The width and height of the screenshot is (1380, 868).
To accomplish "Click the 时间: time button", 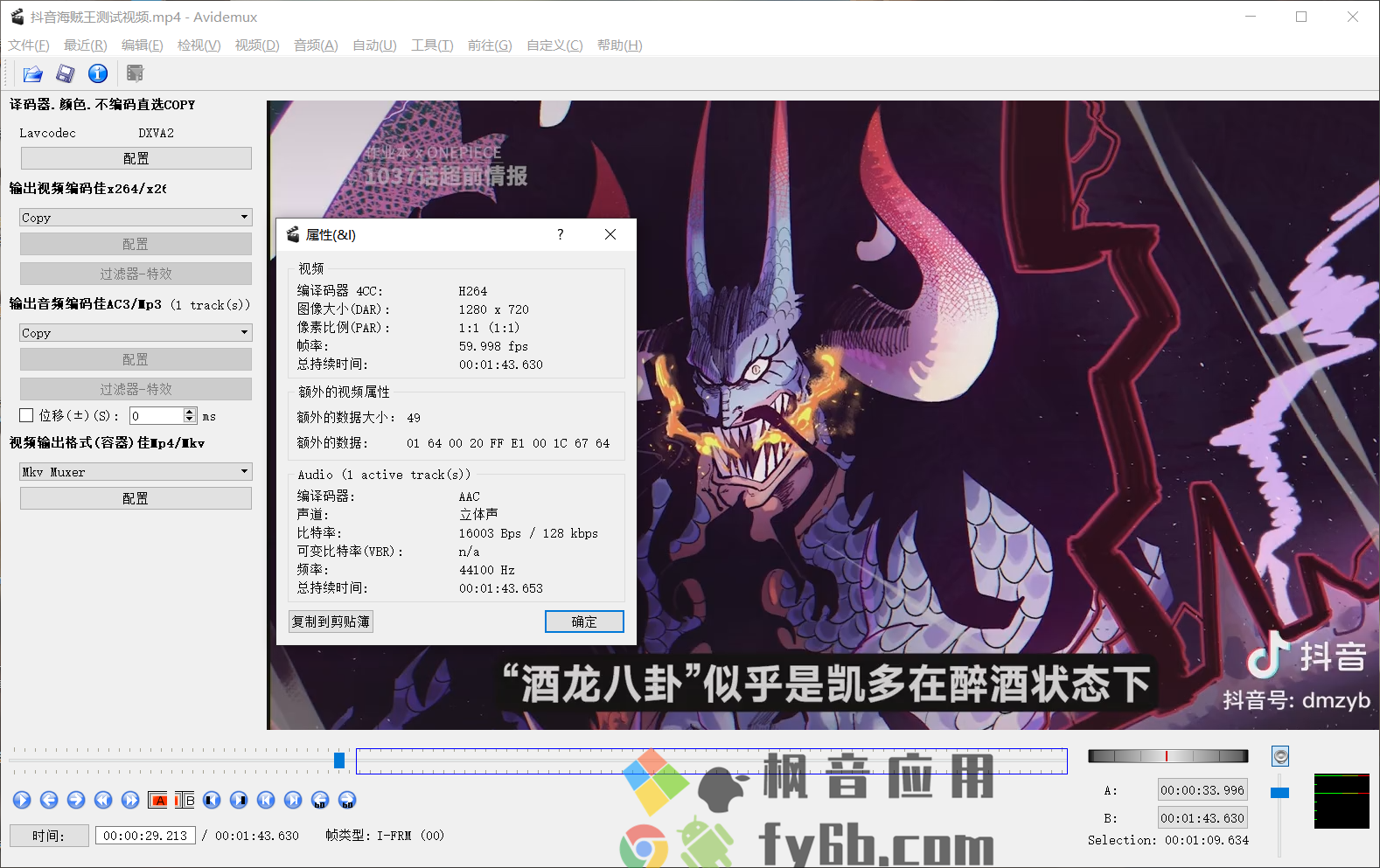I will click(49, 836).
